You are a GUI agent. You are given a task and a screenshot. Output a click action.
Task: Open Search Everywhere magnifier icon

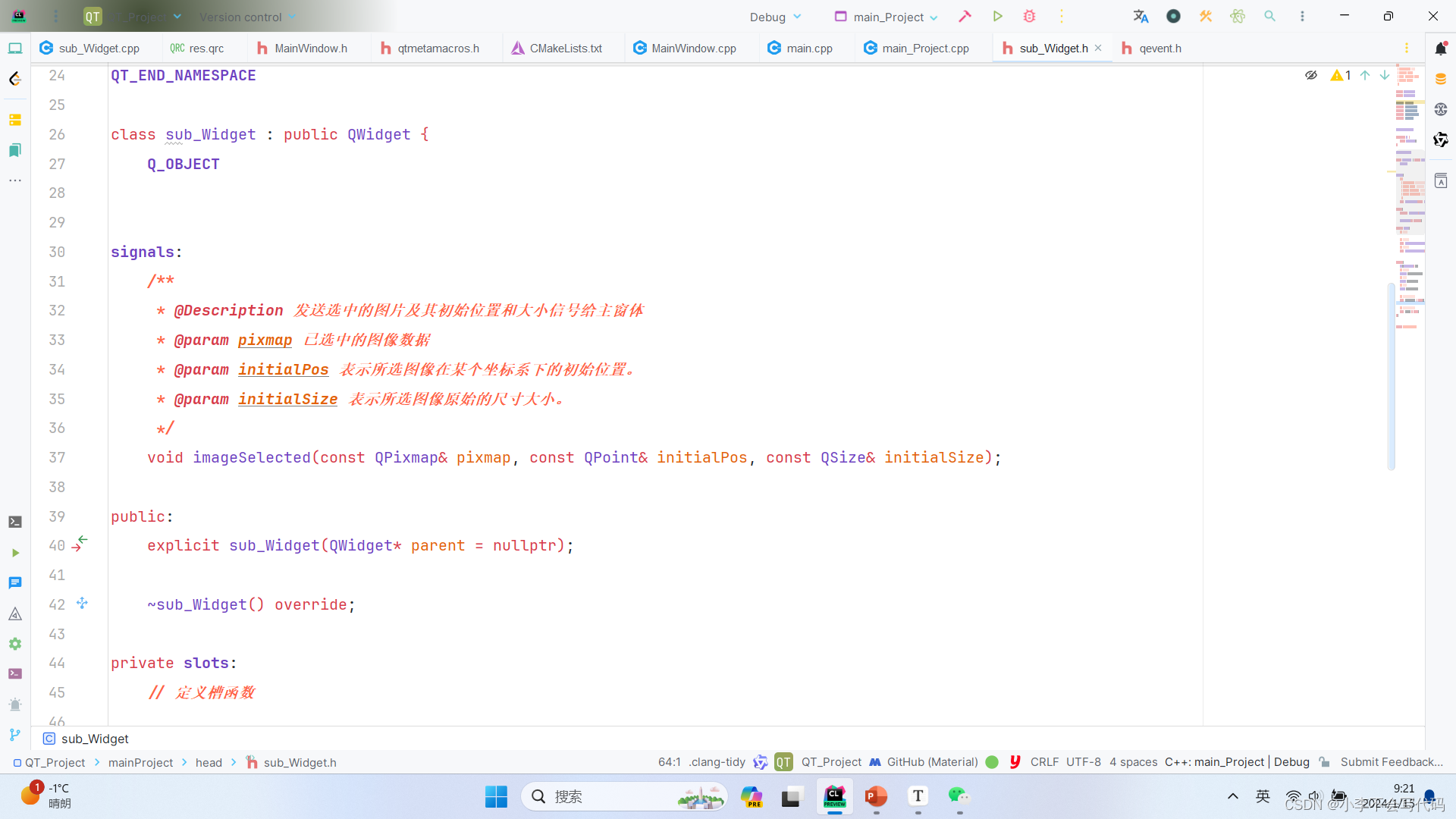1269,16
